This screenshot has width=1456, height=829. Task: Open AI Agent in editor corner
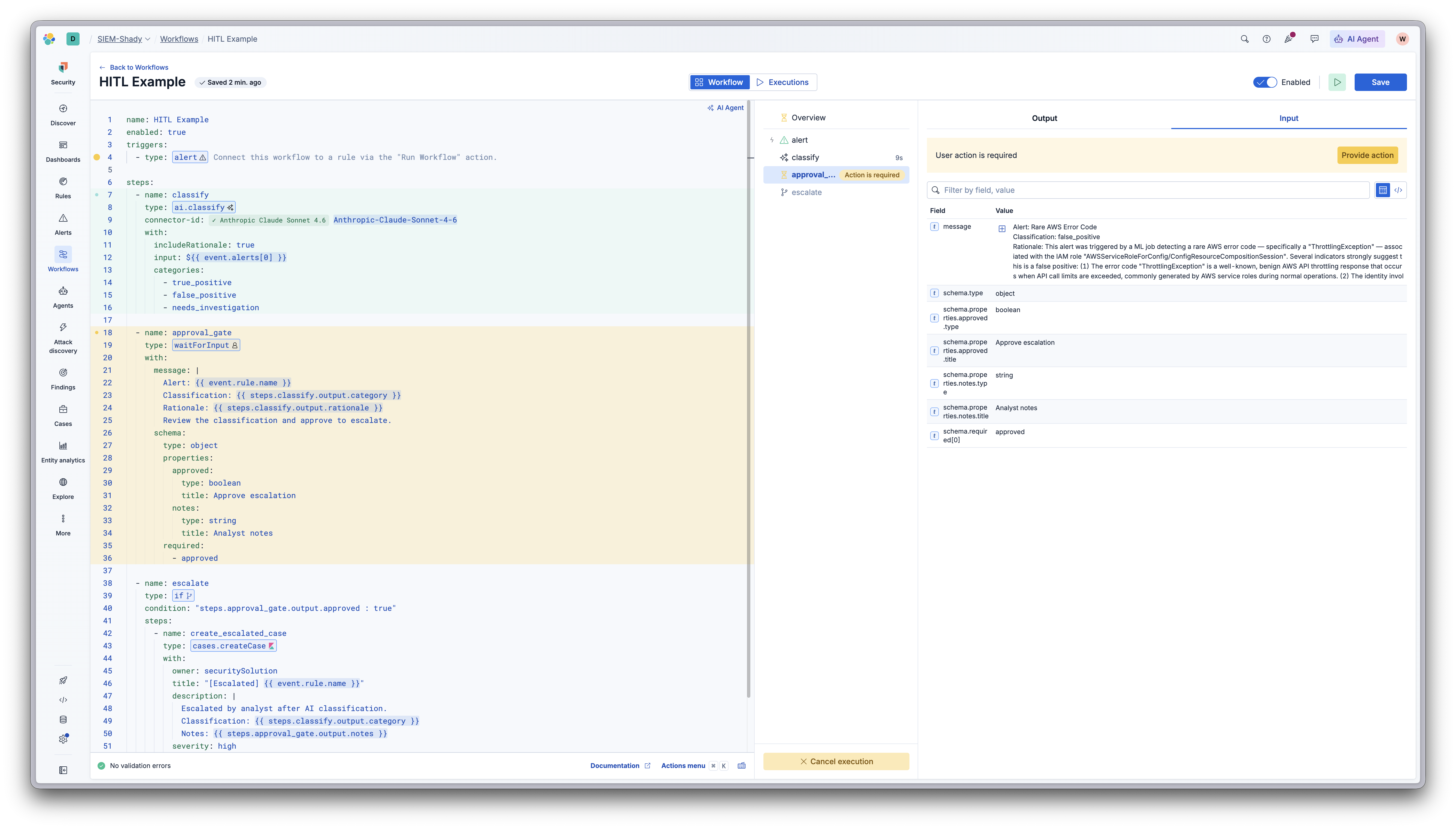(726, 108)
